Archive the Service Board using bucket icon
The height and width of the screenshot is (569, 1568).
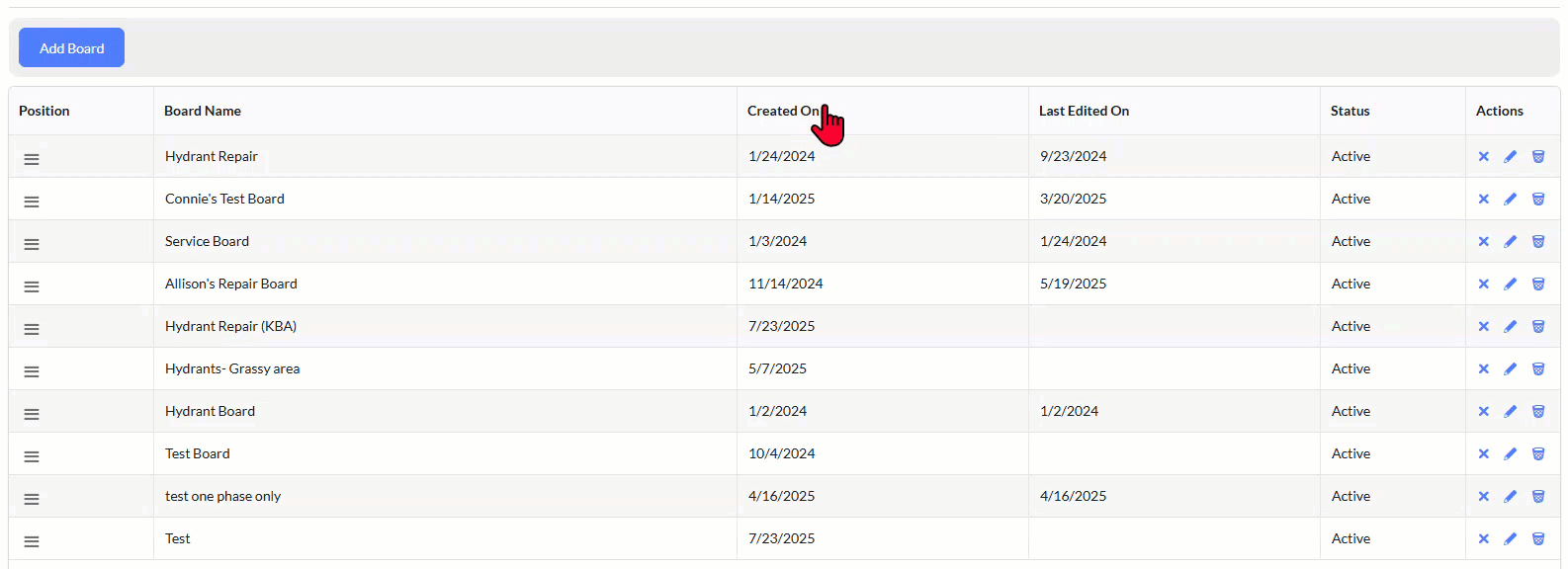click(x=1538, y=241)
